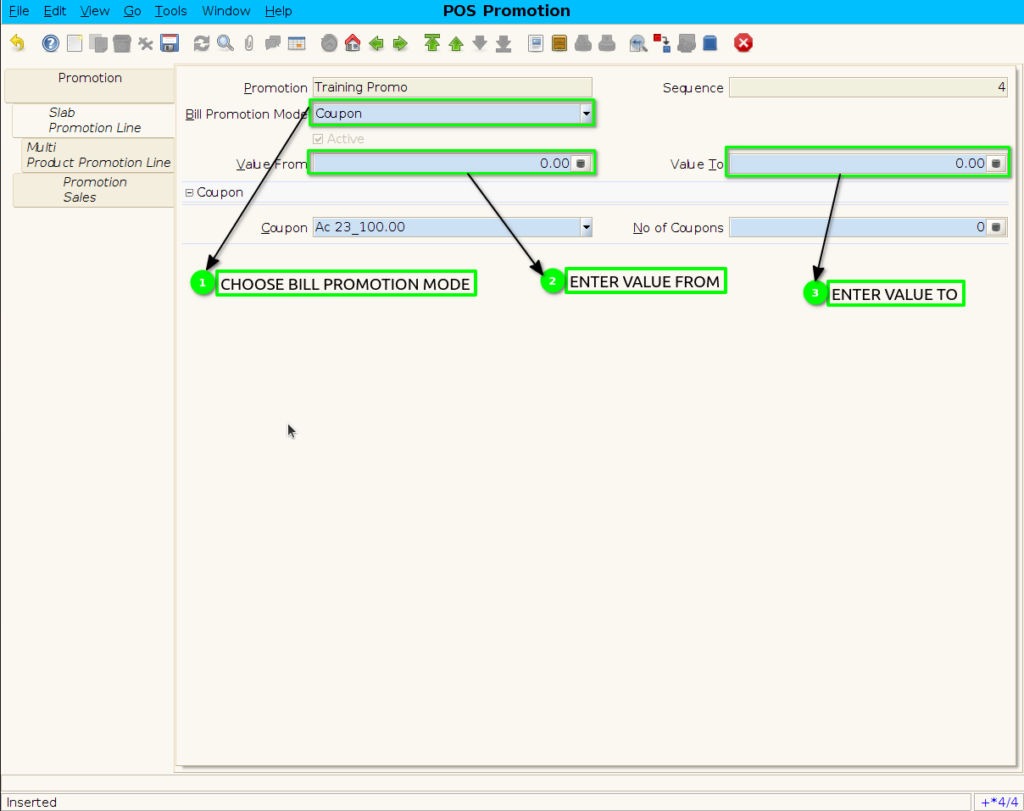Open the Archive cabinet icon

tap(559, 43)
